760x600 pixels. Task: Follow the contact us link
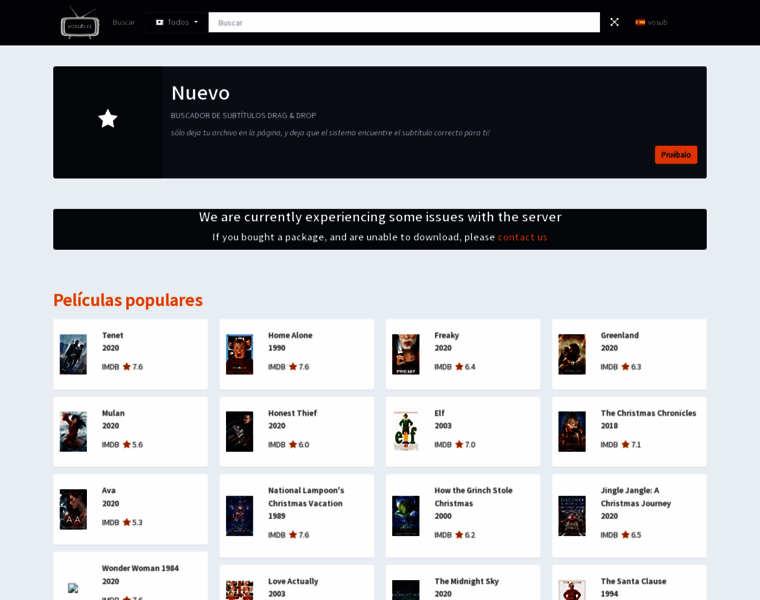pyautogui.click(x=522, y=237)
